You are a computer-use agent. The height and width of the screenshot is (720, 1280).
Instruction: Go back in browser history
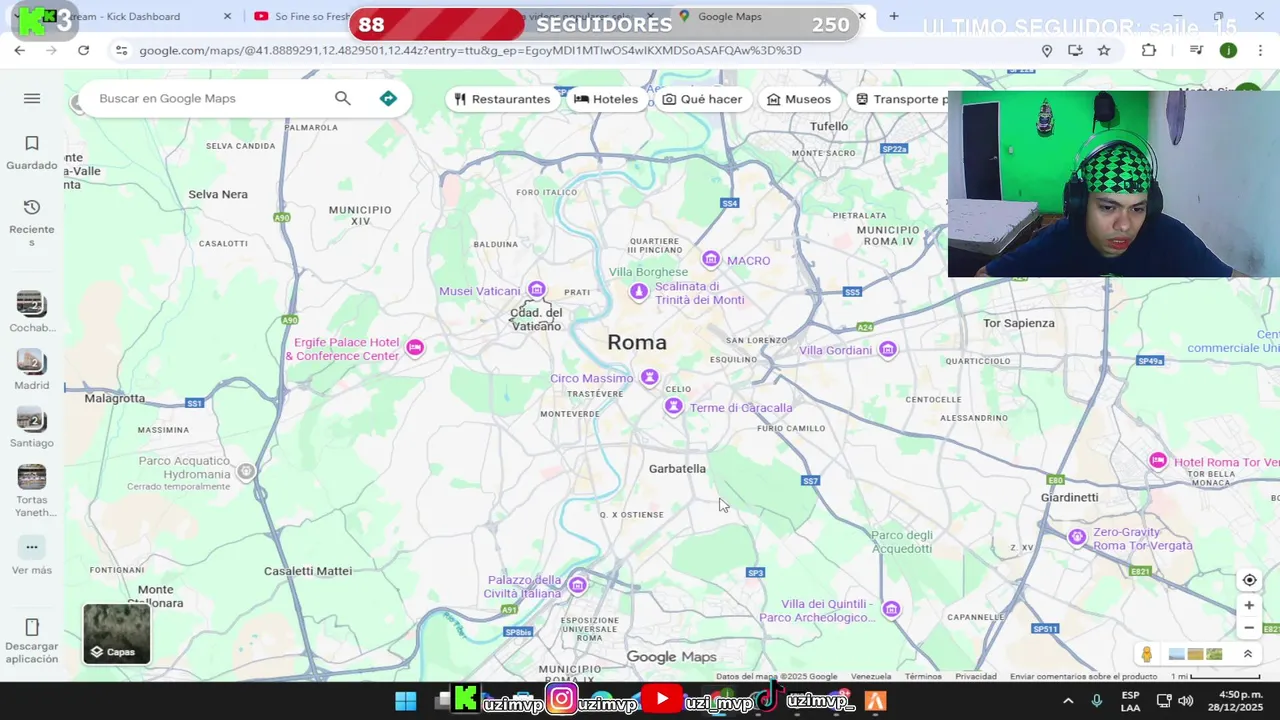point(20,50)
